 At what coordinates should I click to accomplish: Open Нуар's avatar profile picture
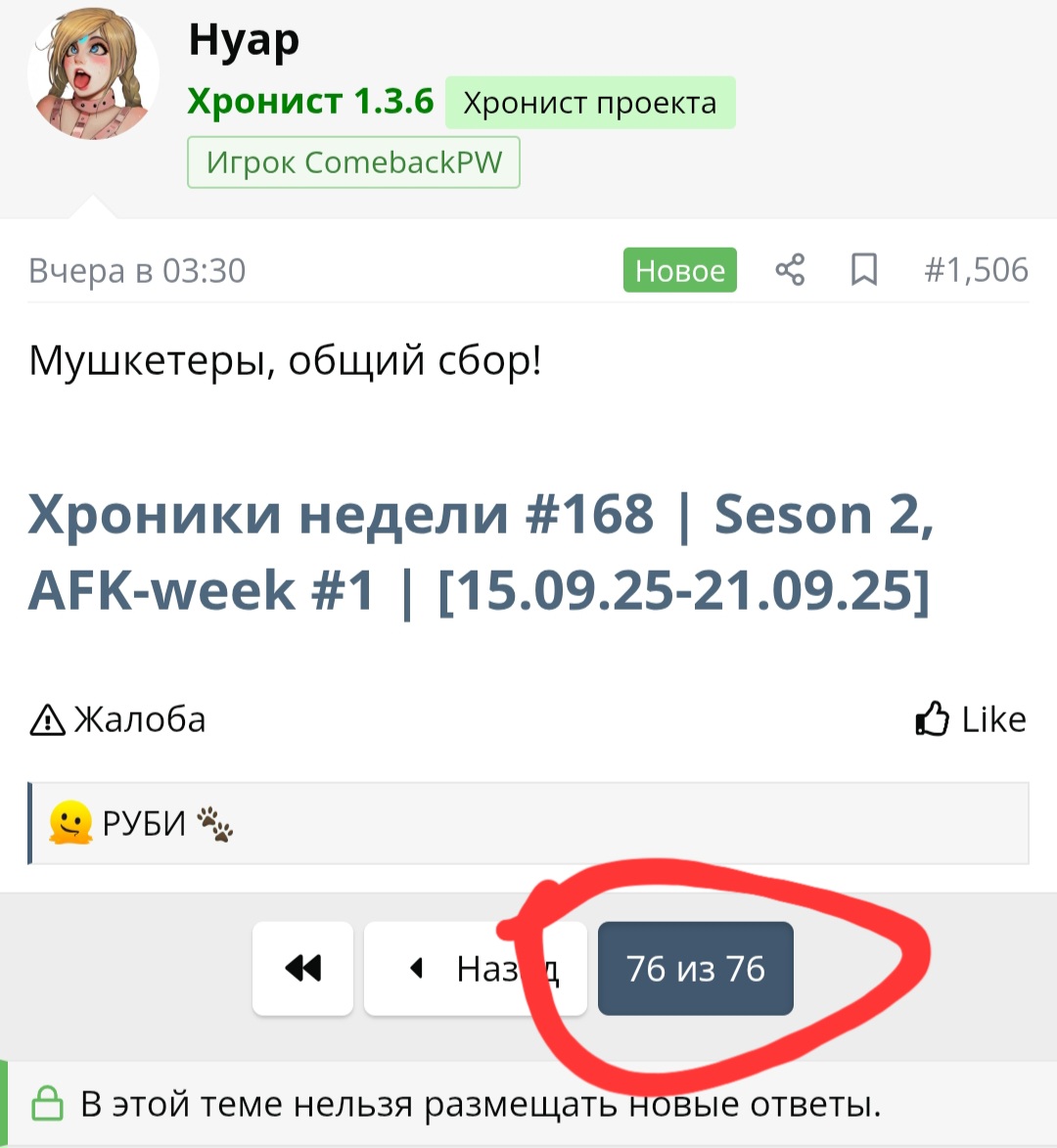coord(93,74)
